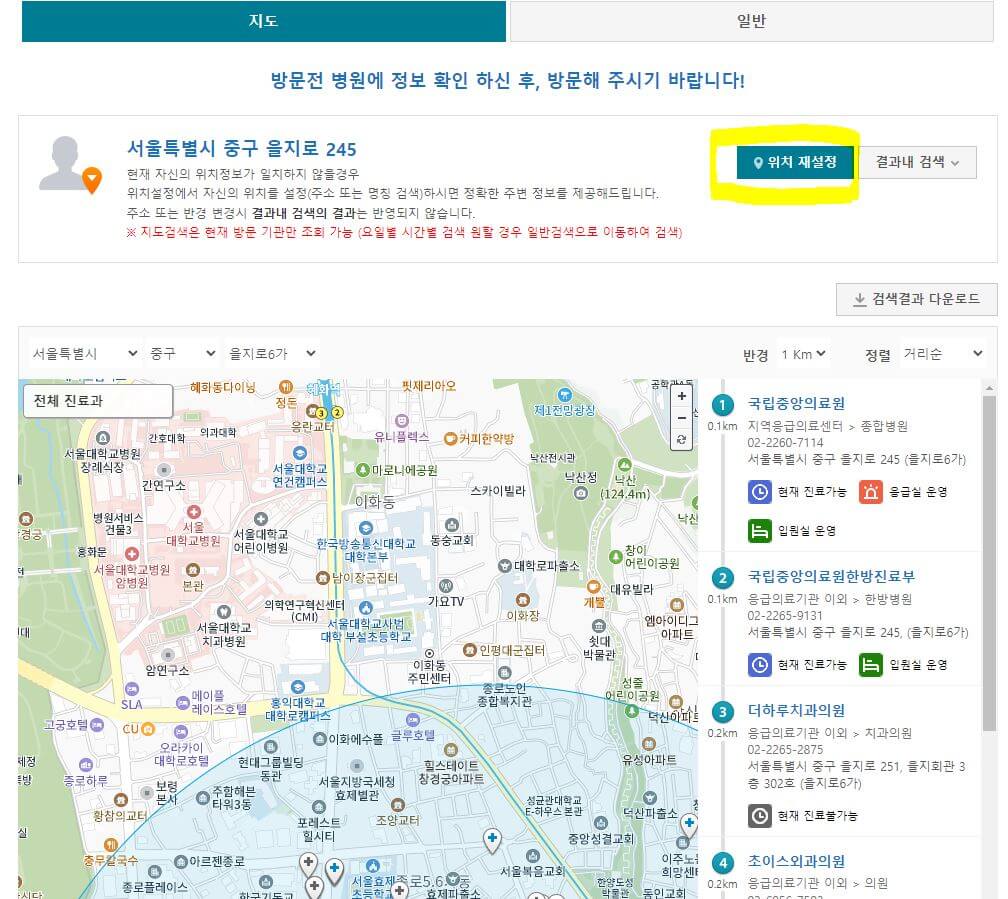Switch to the 지도 tab
The width and height of the screenshot is (1008, 899).
[264, 21]
